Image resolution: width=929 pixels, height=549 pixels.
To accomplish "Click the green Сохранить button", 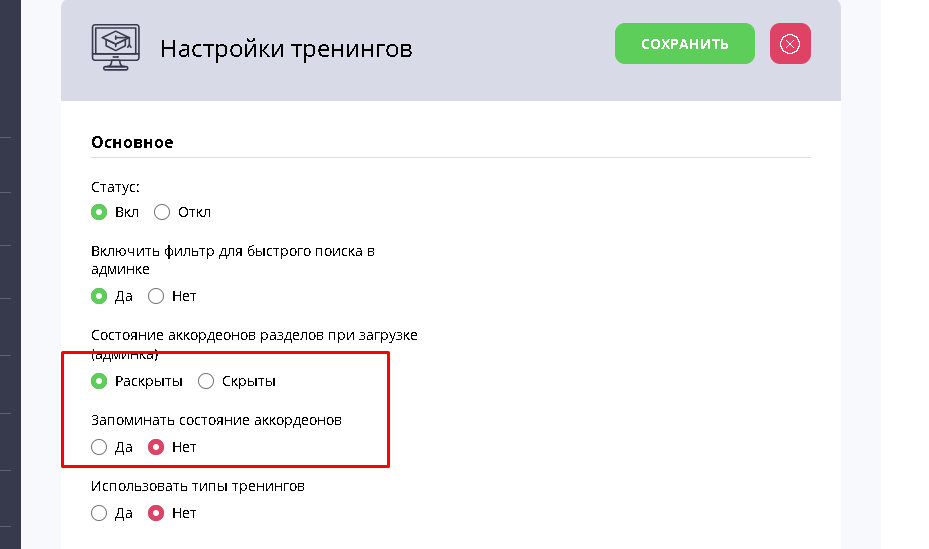I will 685,44.
